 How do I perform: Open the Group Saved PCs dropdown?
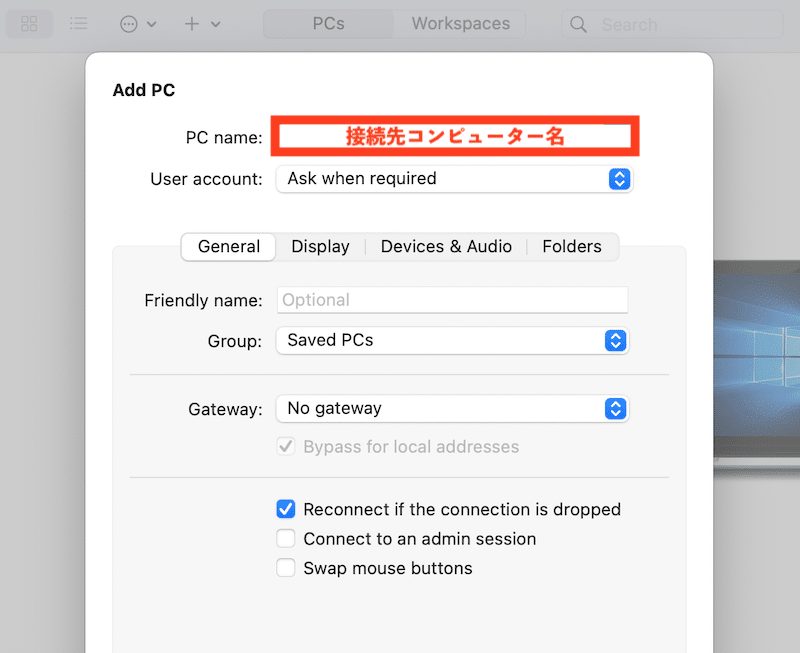coord(452,340)
